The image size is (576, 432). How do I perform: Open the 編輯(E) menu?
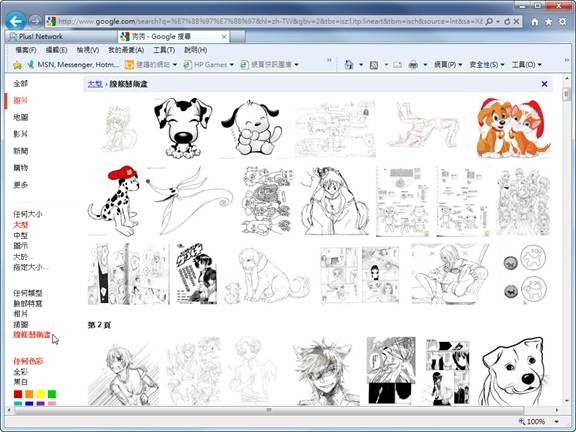click(56, 50)
